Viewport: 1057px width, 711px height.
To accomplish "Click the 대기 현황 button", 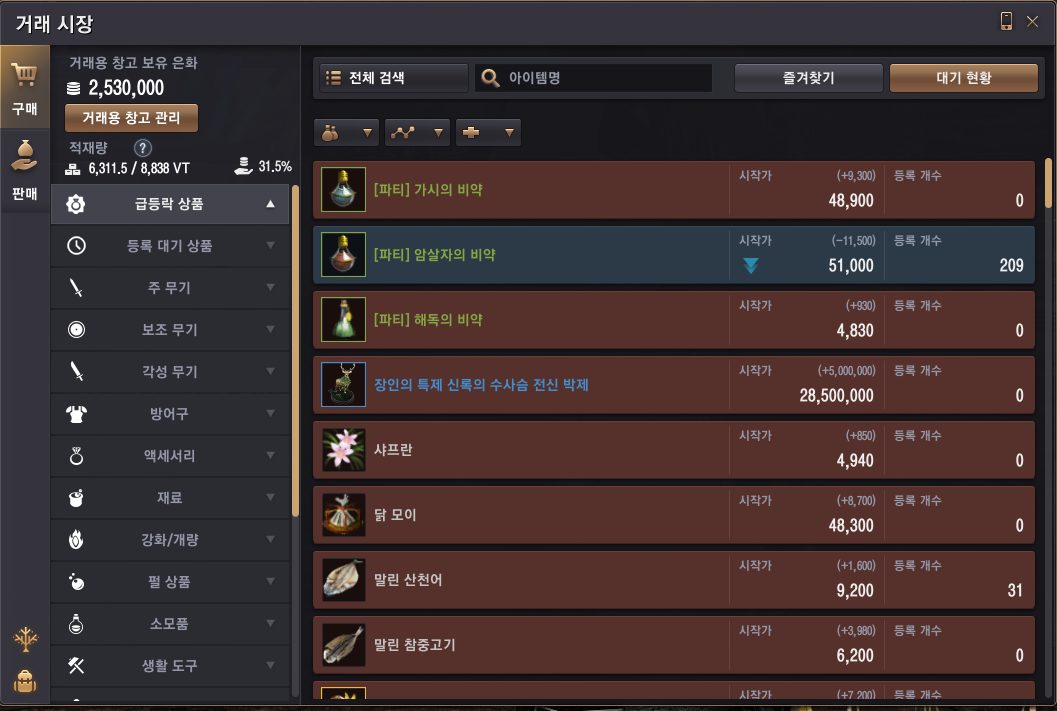I will point(963,78).
